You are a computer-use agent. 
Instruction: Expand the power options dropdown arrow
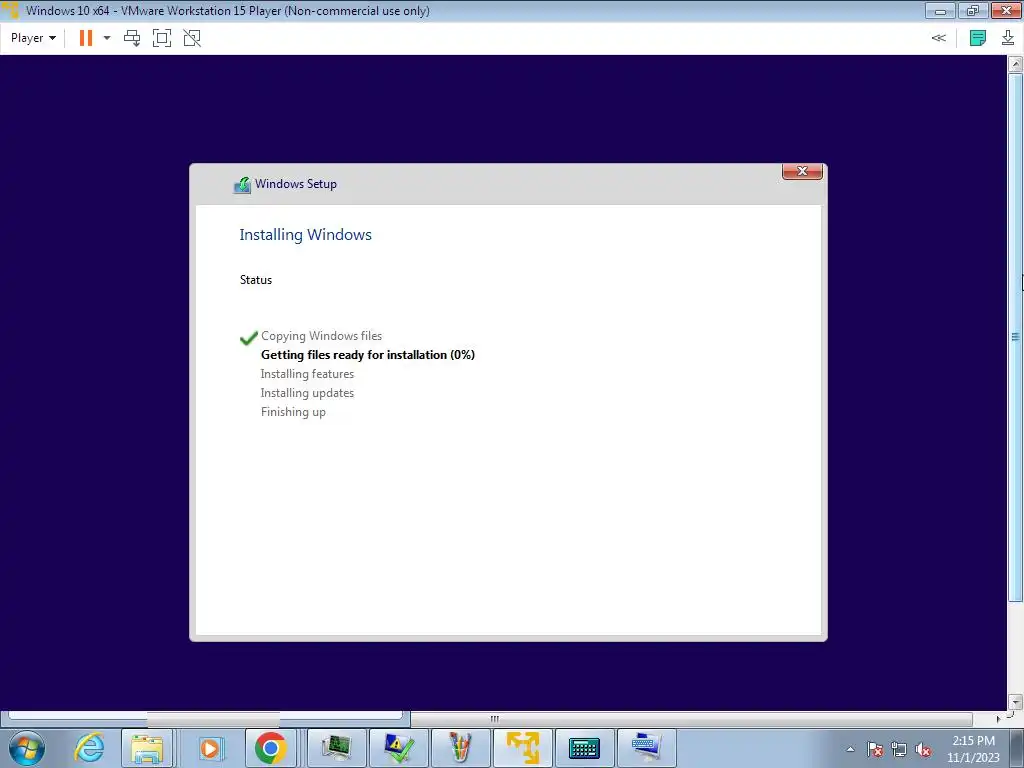(107, 38)
